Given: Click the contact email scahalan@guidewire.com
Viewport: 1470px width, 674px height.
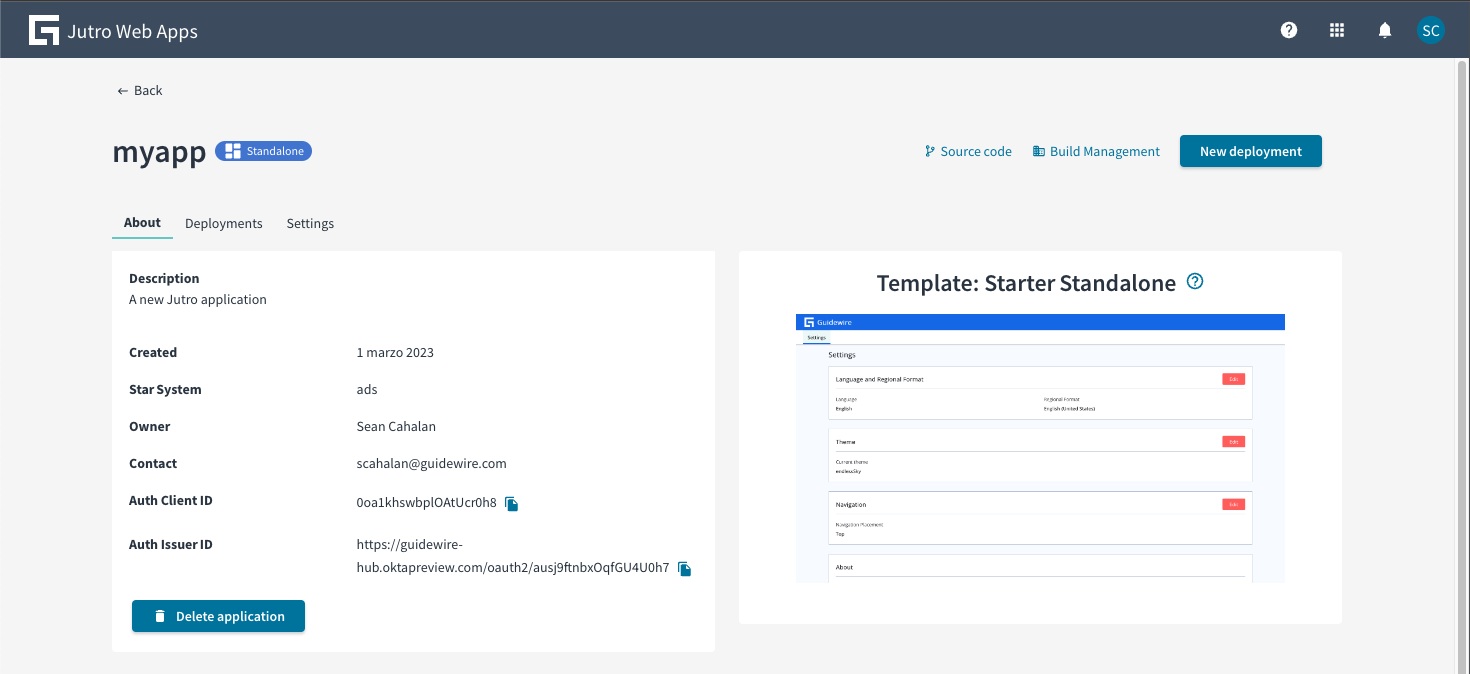Looking at the screenshot, I should tap(431, 464).
